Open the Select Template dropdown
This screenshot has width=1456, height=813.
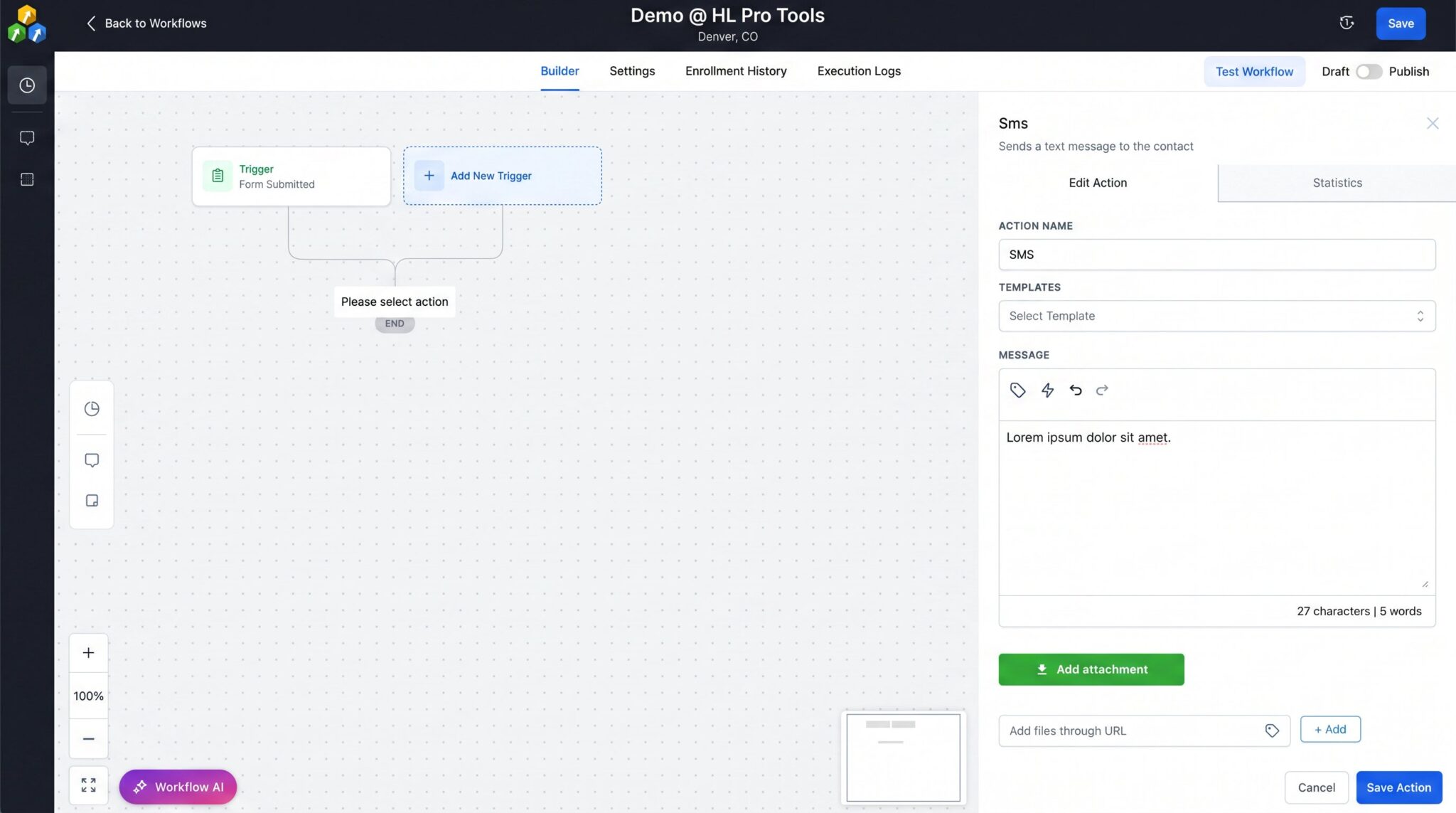(x=1216, y=316)
